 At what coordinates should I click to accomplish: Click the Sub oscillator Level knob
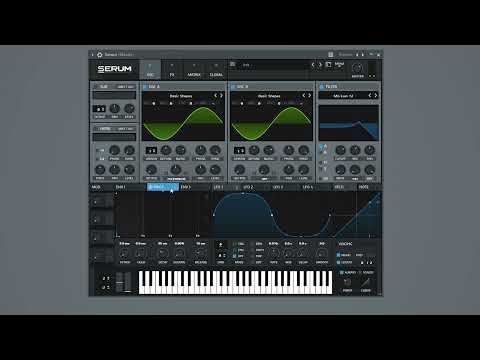click(x=129, y=108)
